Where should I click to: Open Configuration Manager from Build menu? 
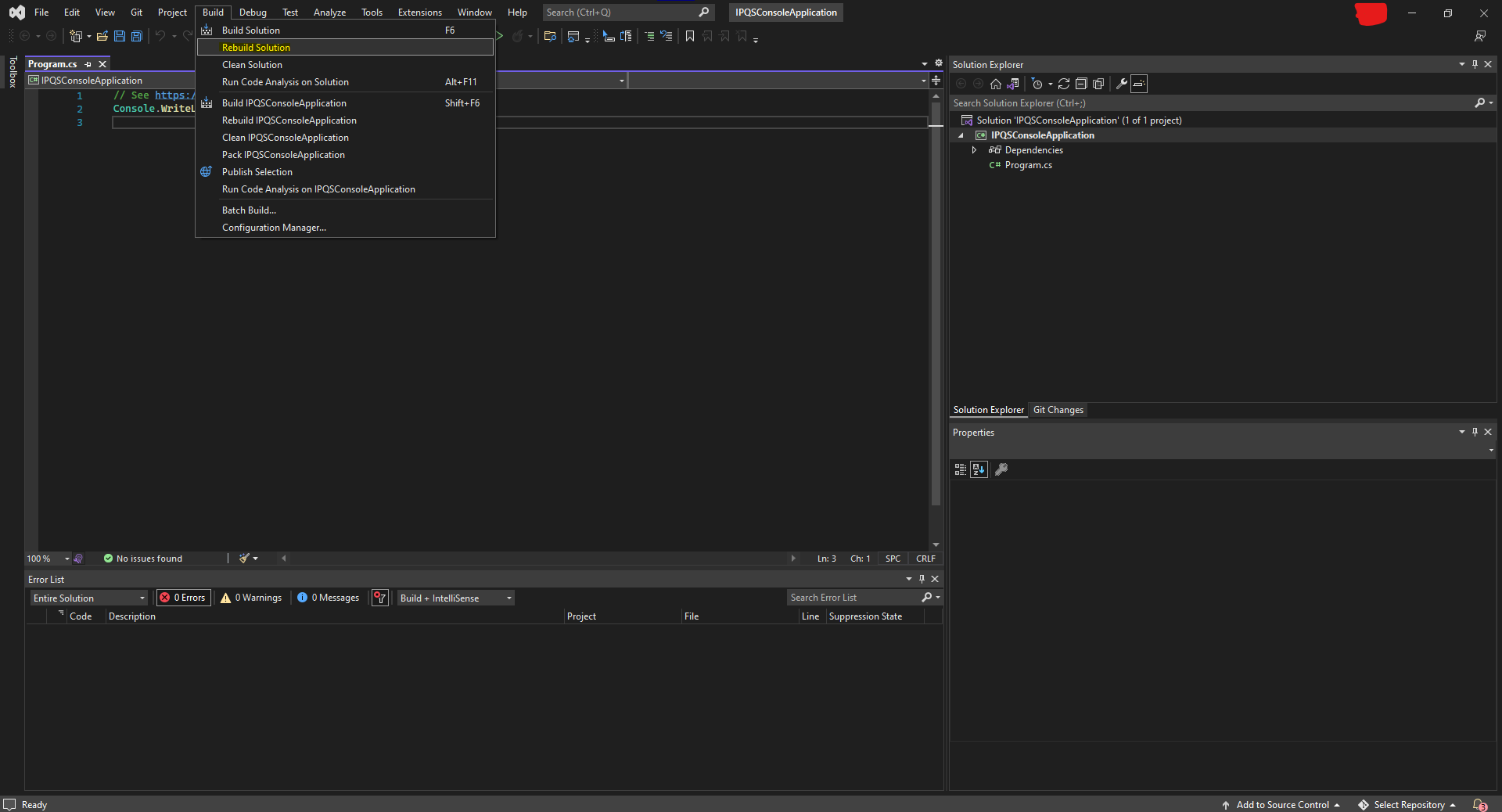(345, 228)
